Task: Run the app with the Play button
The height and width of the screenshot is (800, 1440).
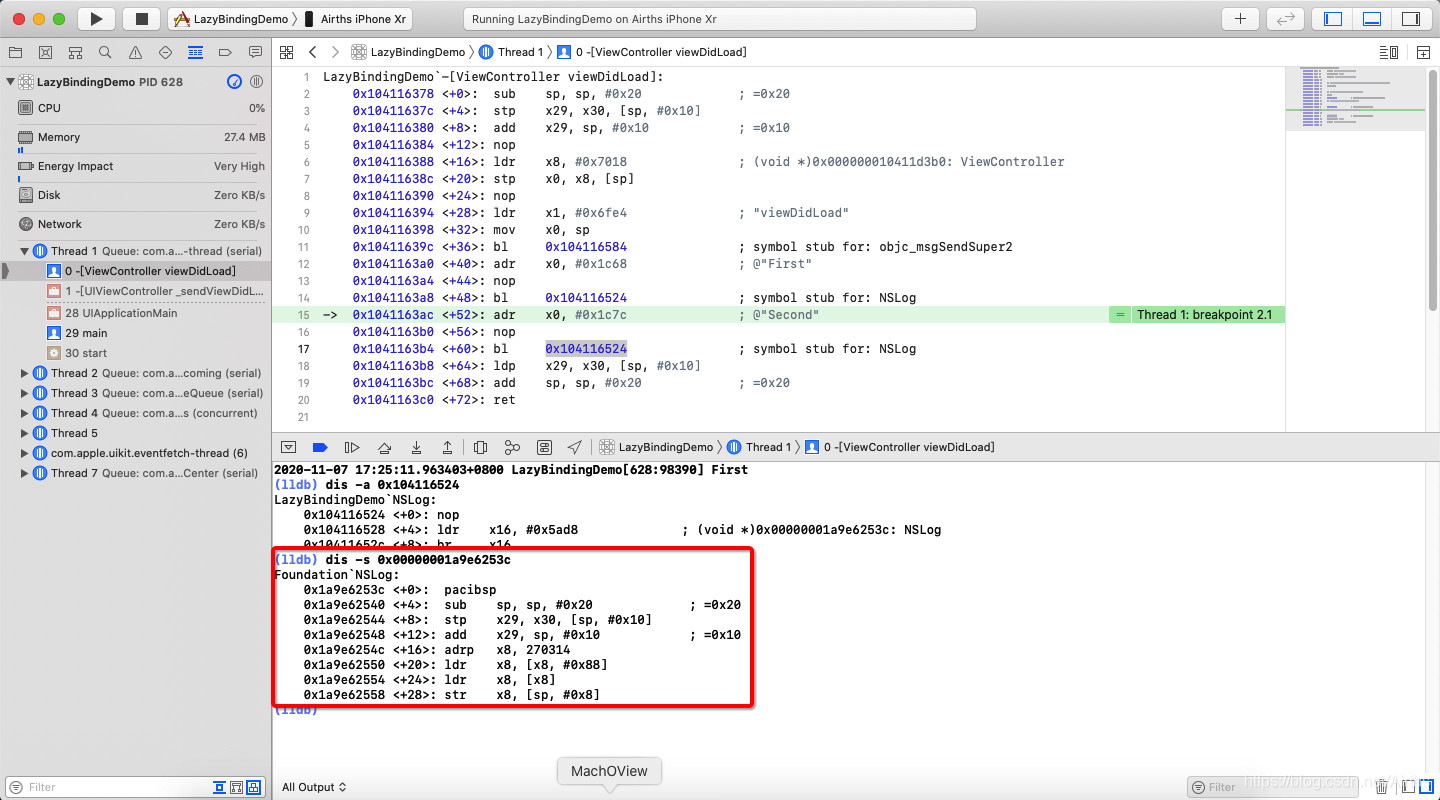Action: (x=96, y=19)
